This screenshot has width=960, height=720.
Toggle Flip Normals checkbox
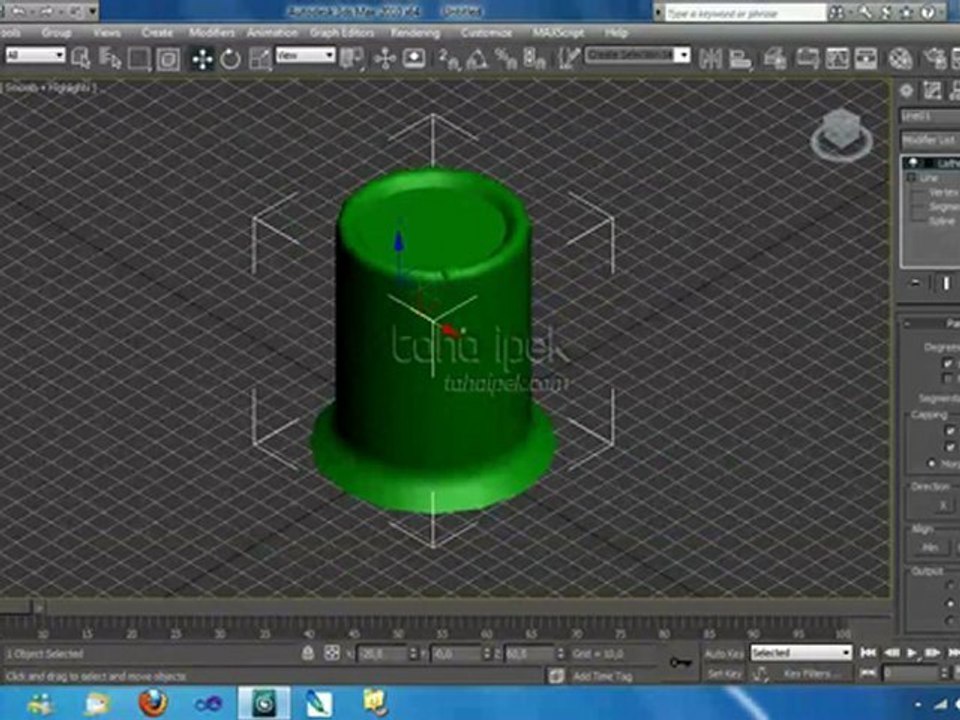(948, 378)
